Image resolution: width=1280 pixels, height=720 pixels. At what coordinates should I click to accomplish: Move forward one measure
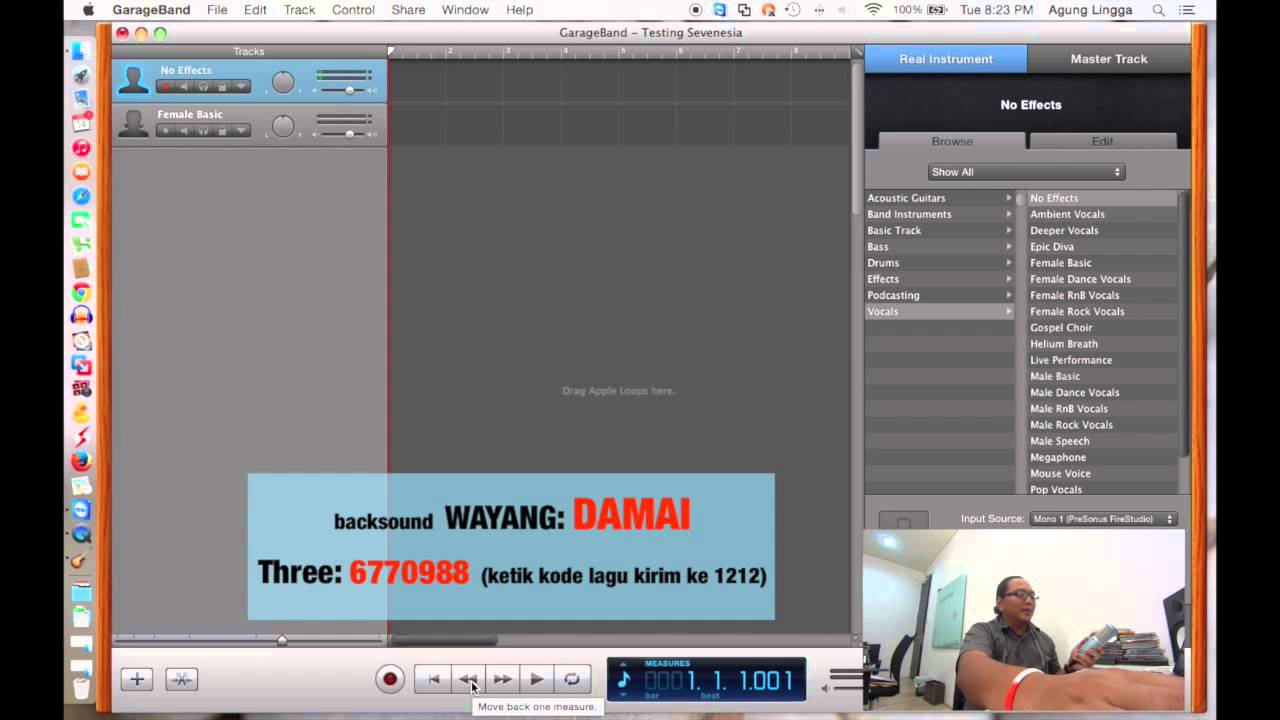(502, 679)
